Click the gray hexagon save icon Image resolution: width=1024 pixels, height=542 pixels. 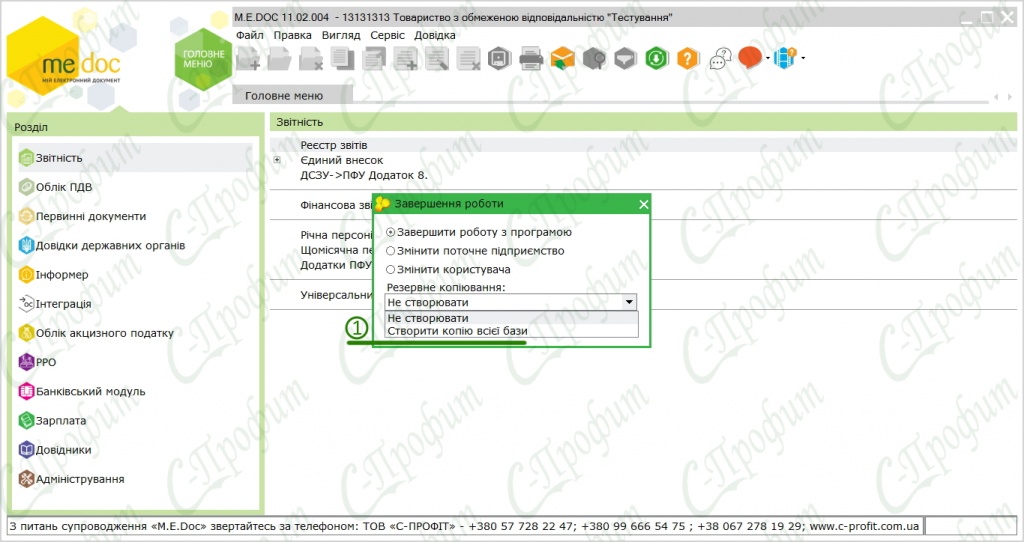(x=500, y=59)
